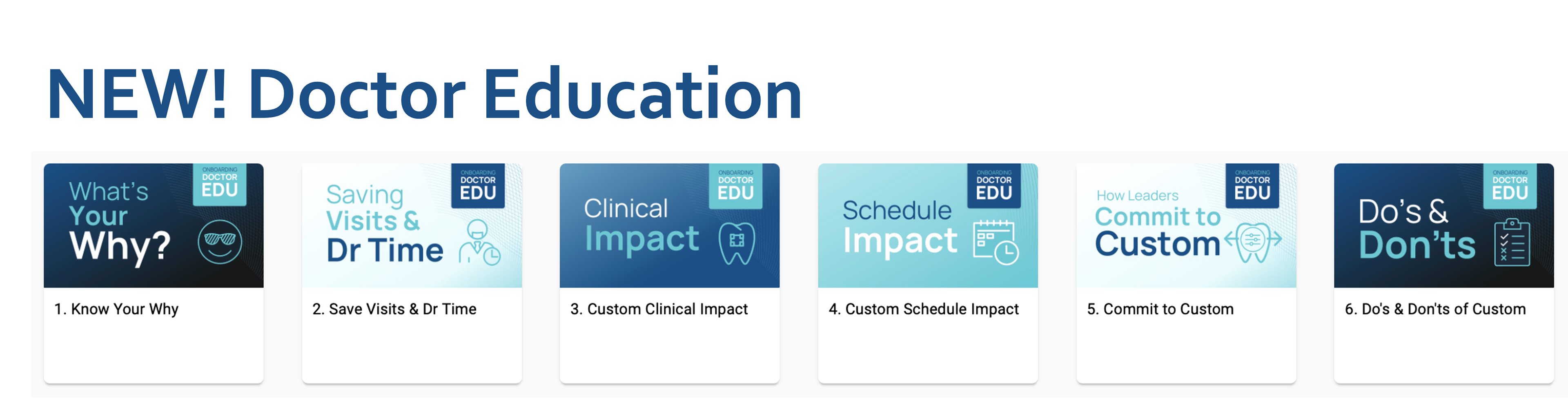The width and height of the screenshot is (1568, 399).
Task: Select the '6. Do's & Don'ts of Custom' title
Action: [1435, 310]
